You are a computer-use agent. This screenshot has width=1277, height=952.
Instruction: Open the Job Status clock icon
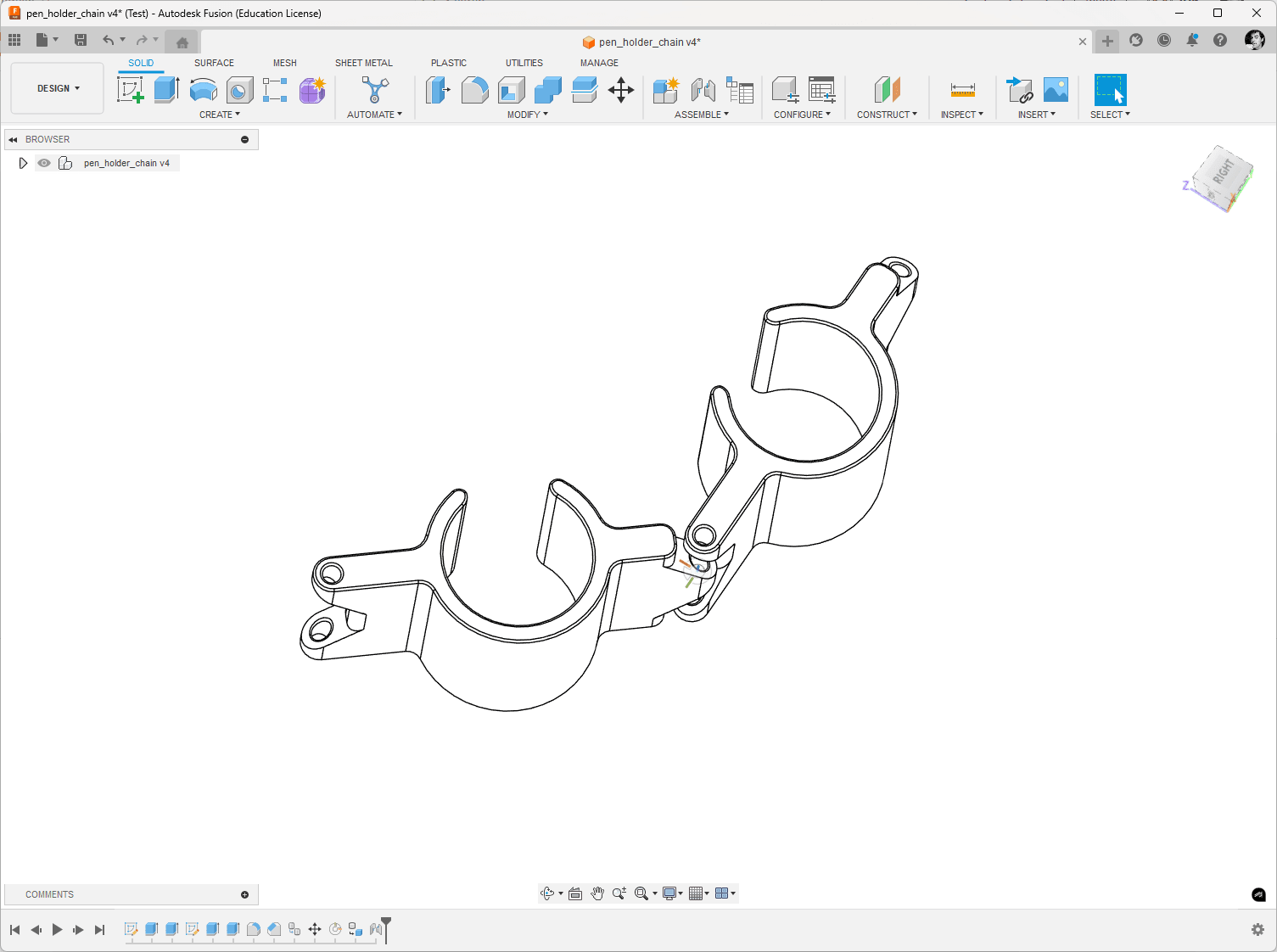[1164, 40]
